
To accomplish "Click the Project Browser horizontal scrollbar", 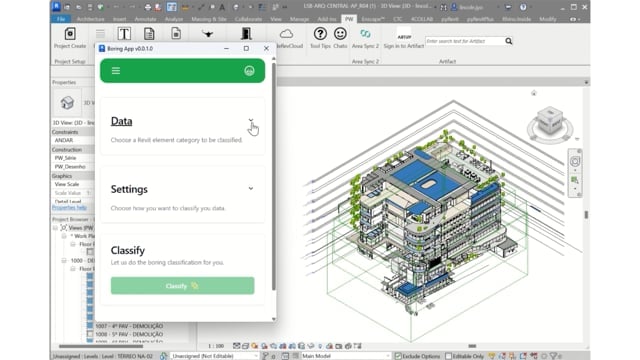I will point(101,346).
